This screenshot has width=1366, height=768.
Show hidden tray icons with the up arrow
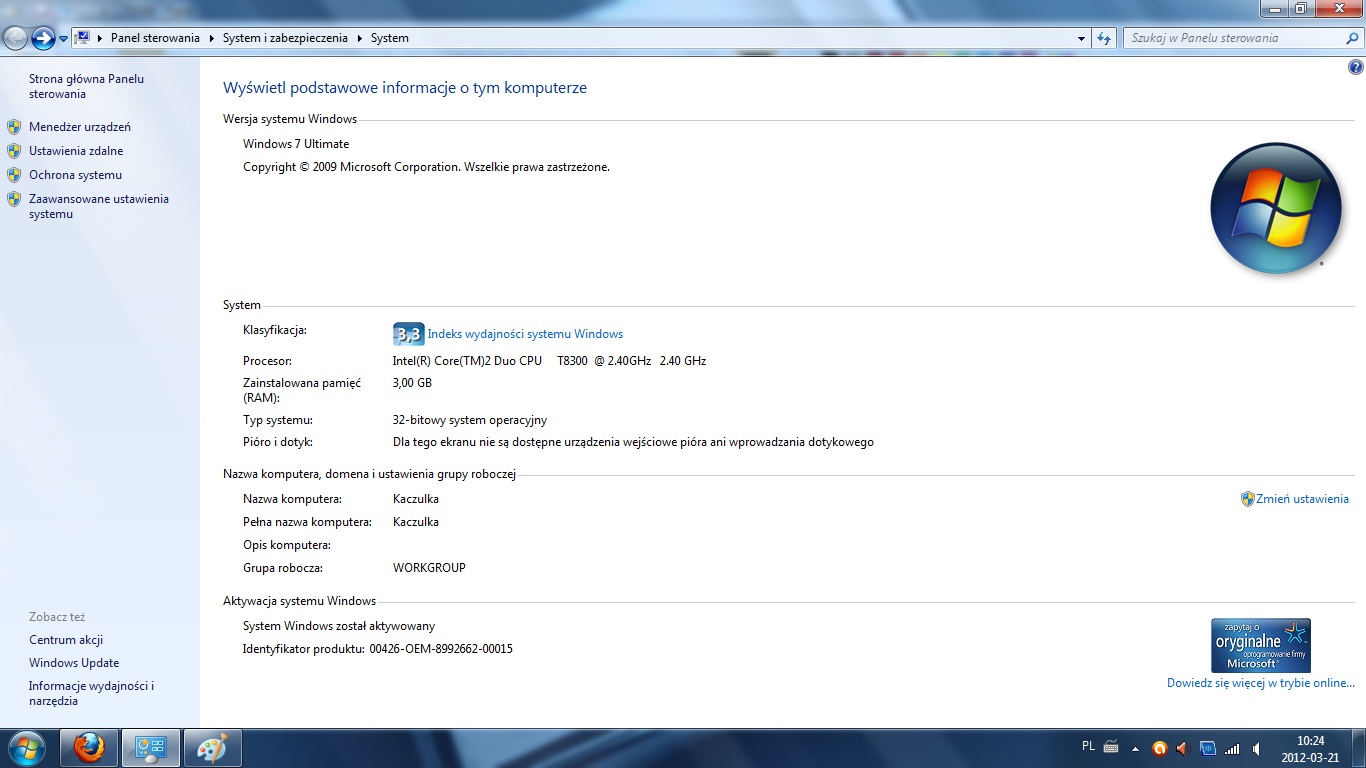1136,748
